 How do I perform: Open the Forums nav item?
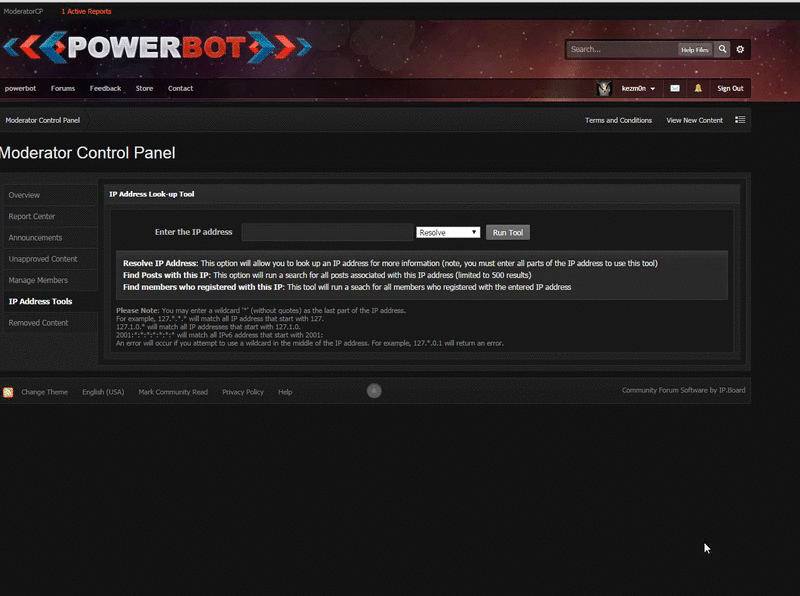pyautogui.click(x=63, y=88)
